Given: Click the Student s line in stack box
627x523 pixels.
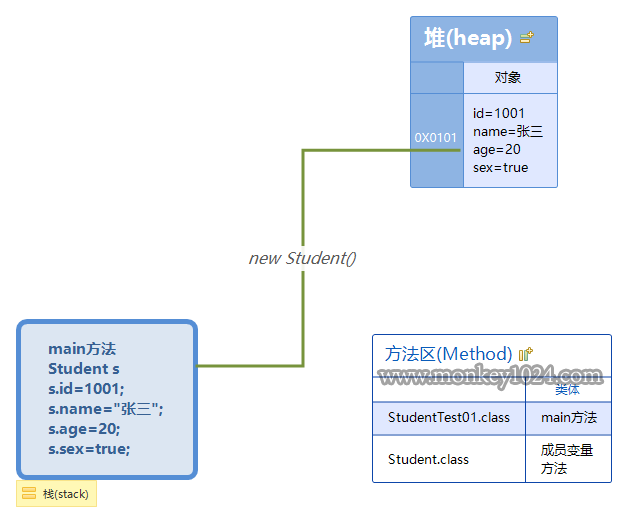Looking at the screenshot, I should pos(84,369).
